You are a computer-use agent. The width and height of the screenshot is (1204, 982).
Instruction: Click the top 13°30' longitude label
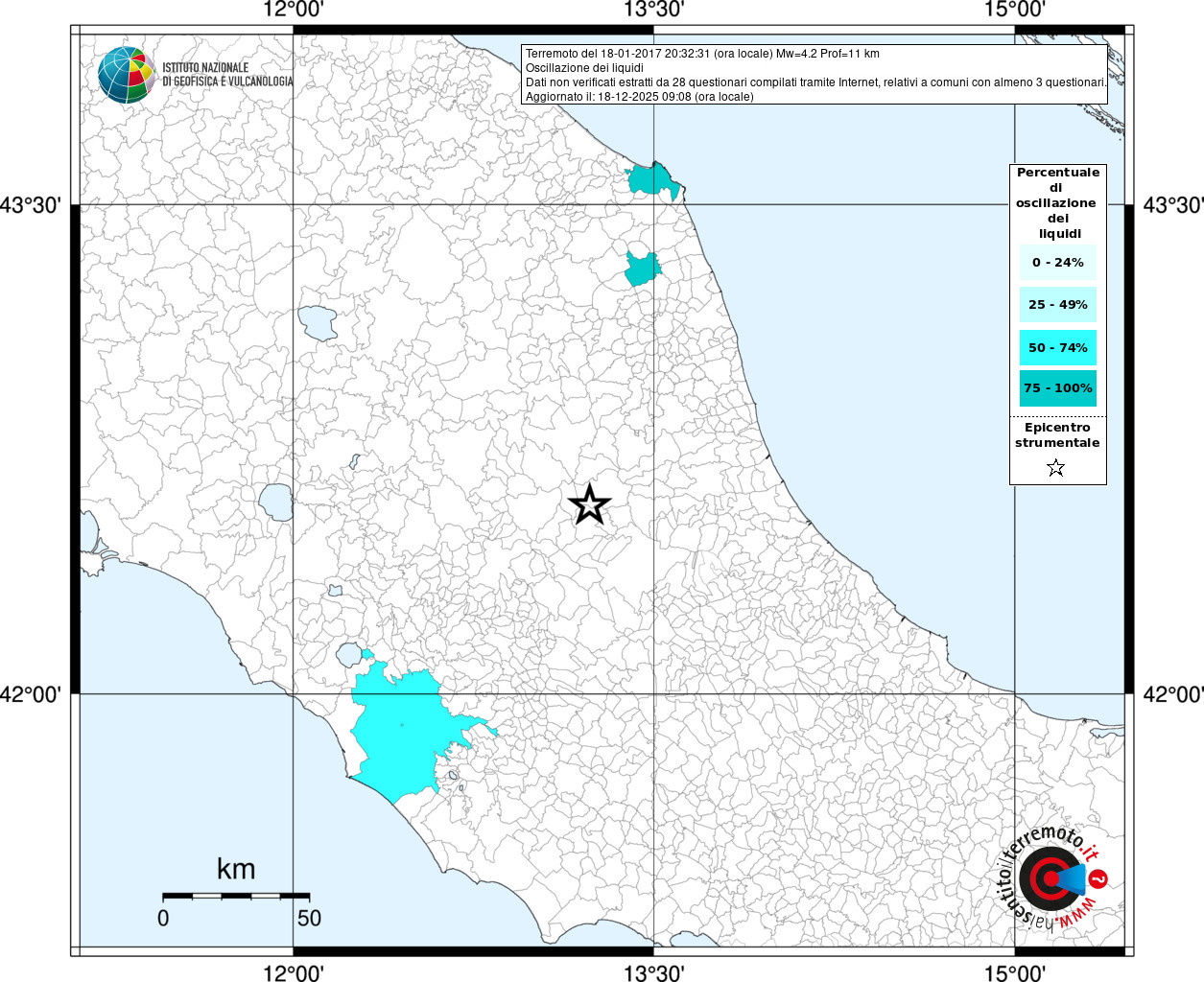[x=654, y=11]
